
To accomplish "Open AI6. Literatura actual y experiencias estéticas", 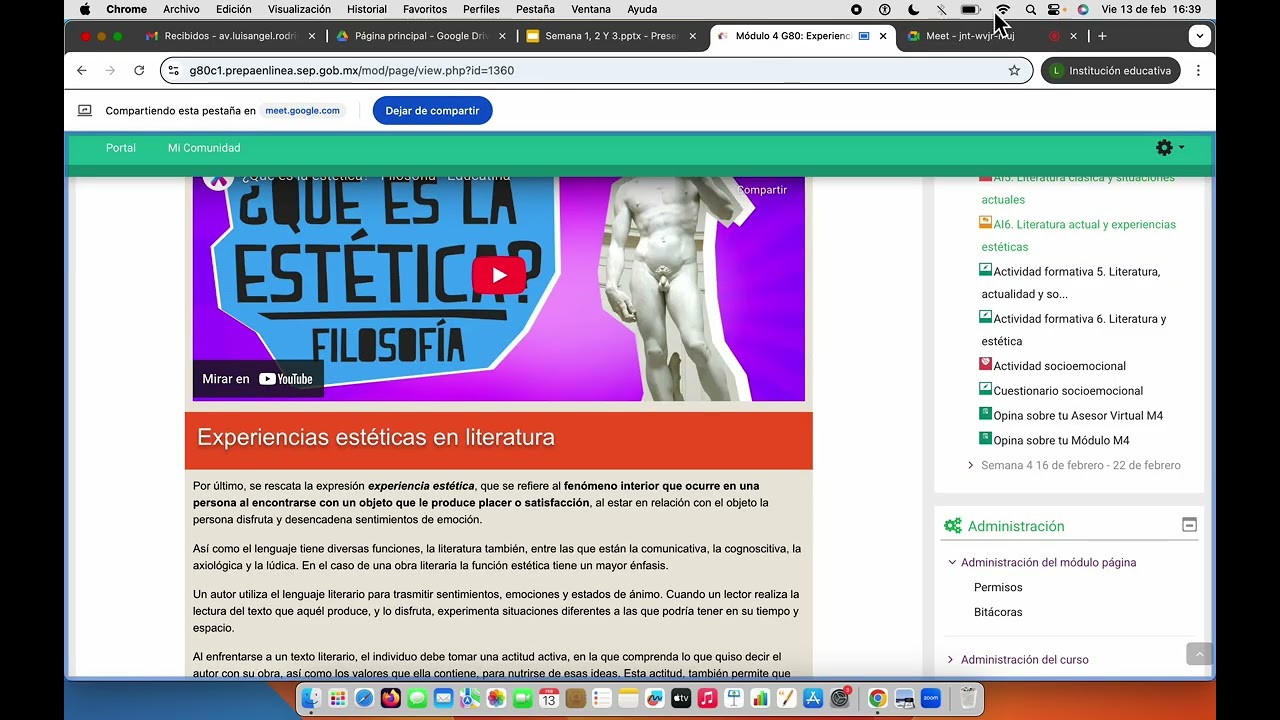I will click(x=1078, y=235).
